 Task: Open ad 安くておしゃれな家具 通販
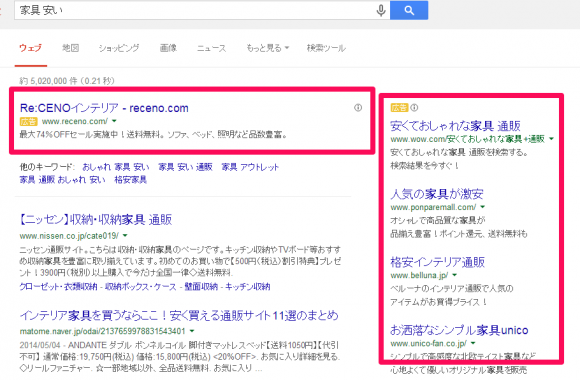coord(455,126)
